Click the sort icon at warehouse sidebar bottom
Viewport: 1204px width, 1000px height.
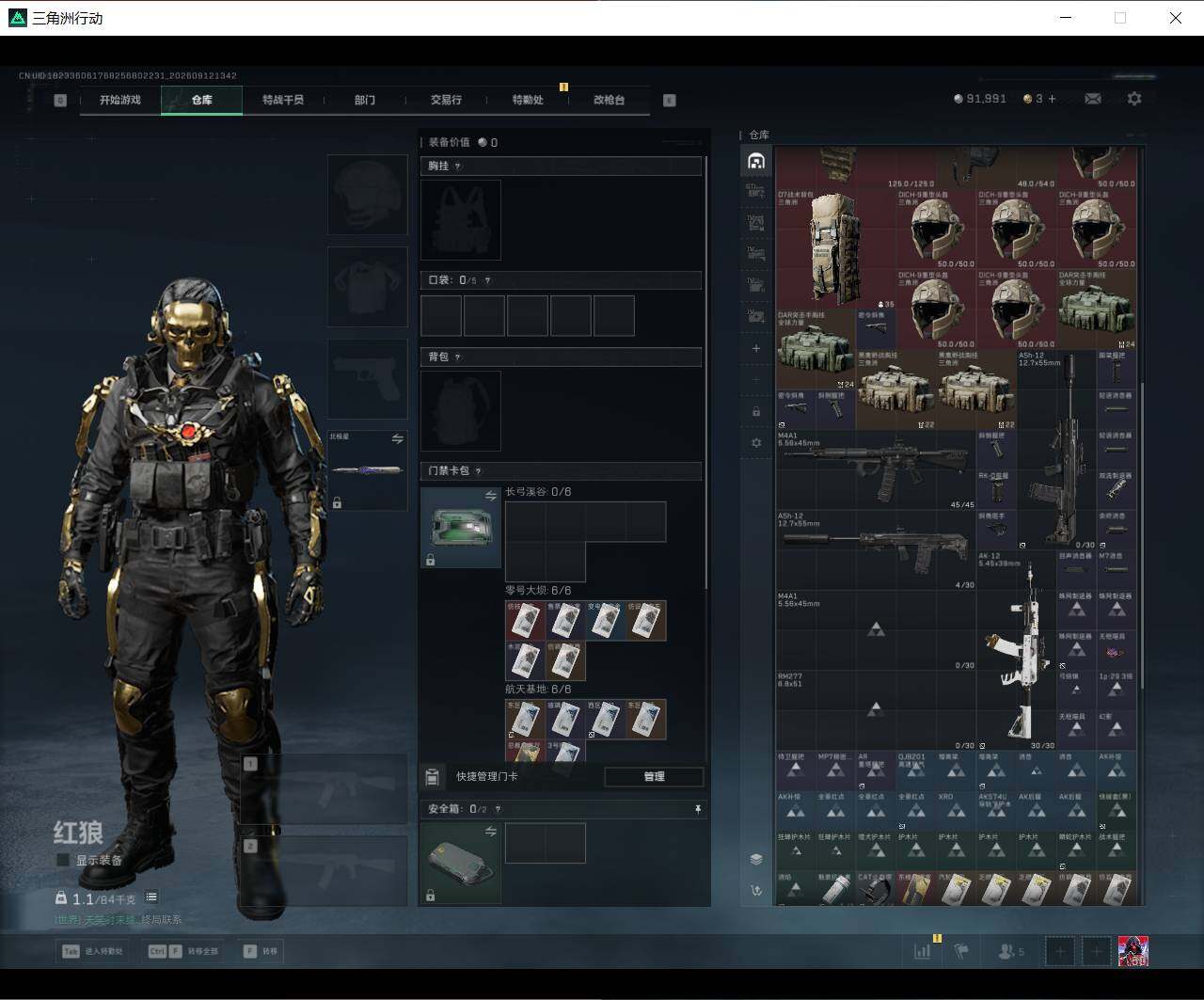coord(756,890)
